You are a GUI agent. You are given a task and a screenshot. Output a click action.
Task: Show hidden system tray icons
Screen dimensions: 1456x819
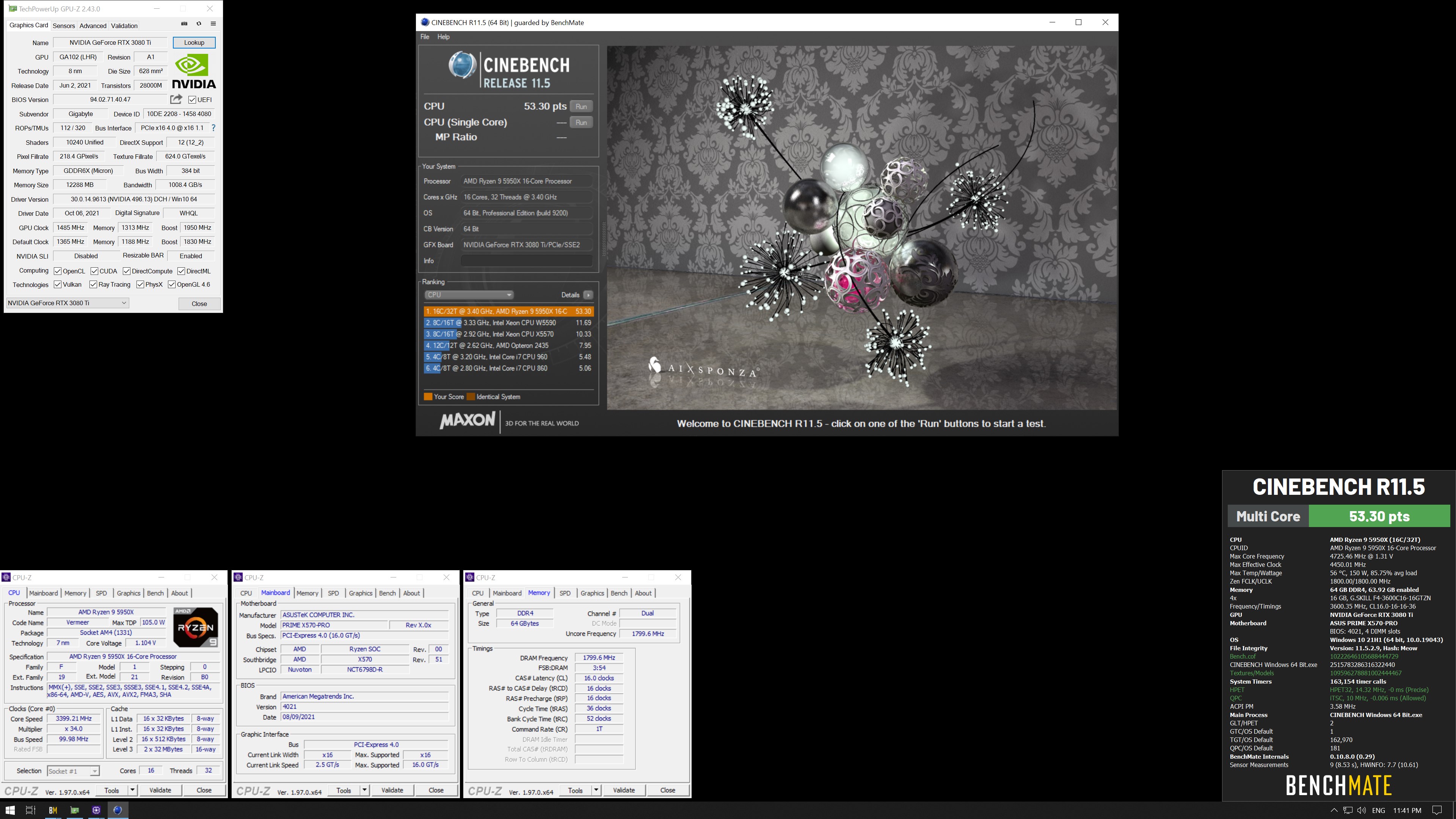pyautogui.click(x=1334, y=810)
